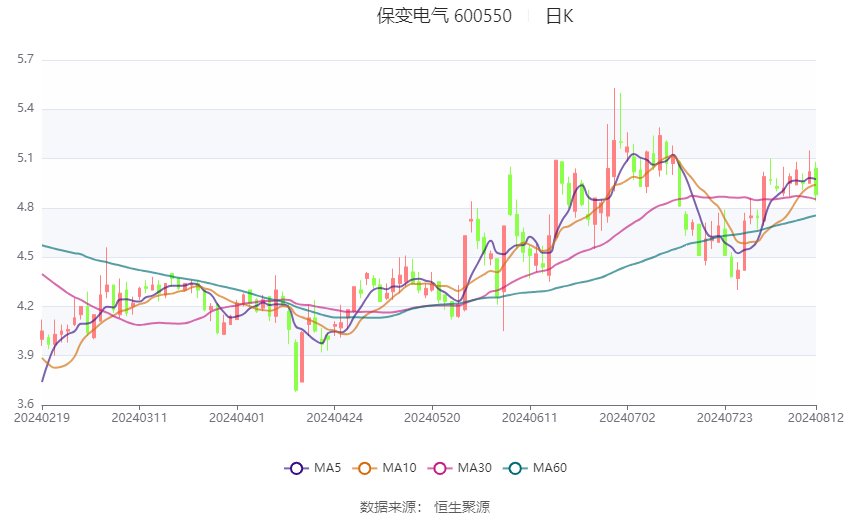Select the 20240311 date axis label

(139, 418)
